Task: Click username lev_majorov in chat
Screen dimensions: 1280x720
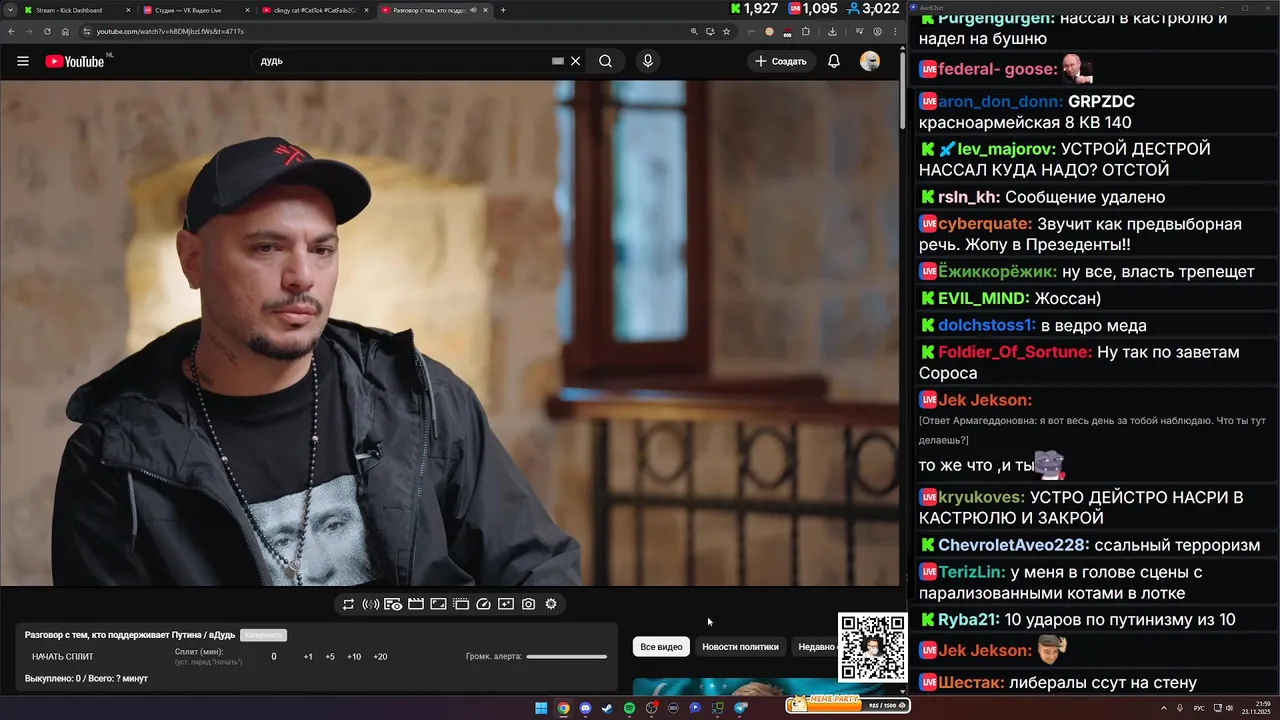Action: coord(1007,149)
